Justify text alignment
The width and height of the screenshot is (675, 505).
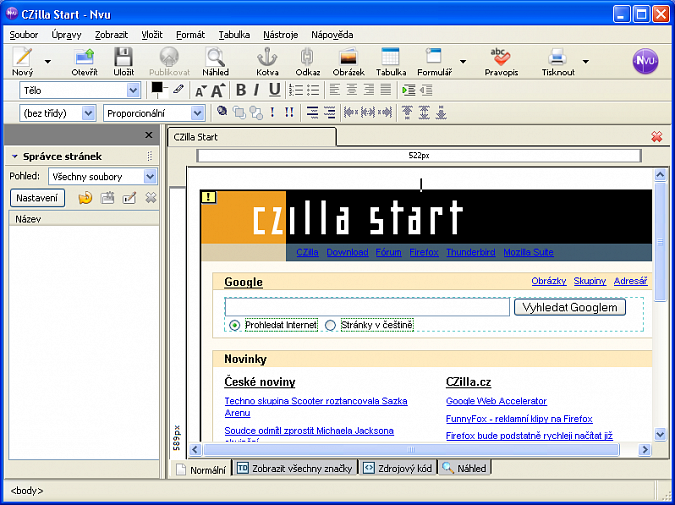pos(386,90)
